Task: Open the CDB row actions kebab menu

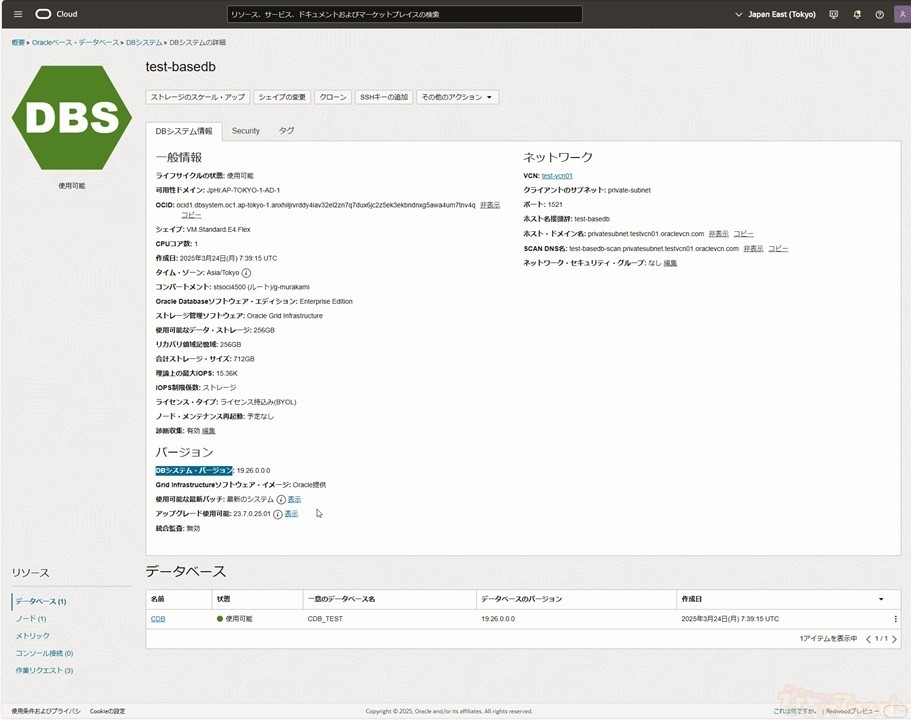Action: tap(895, 619)
